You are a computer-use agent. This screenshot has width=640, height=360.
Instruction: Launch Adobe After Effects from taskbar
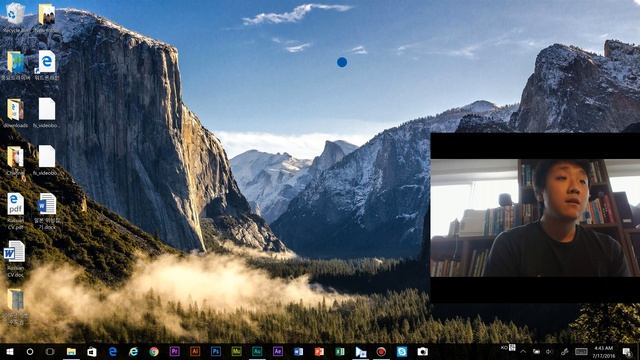pyautogui.click(x=278, y=351)
